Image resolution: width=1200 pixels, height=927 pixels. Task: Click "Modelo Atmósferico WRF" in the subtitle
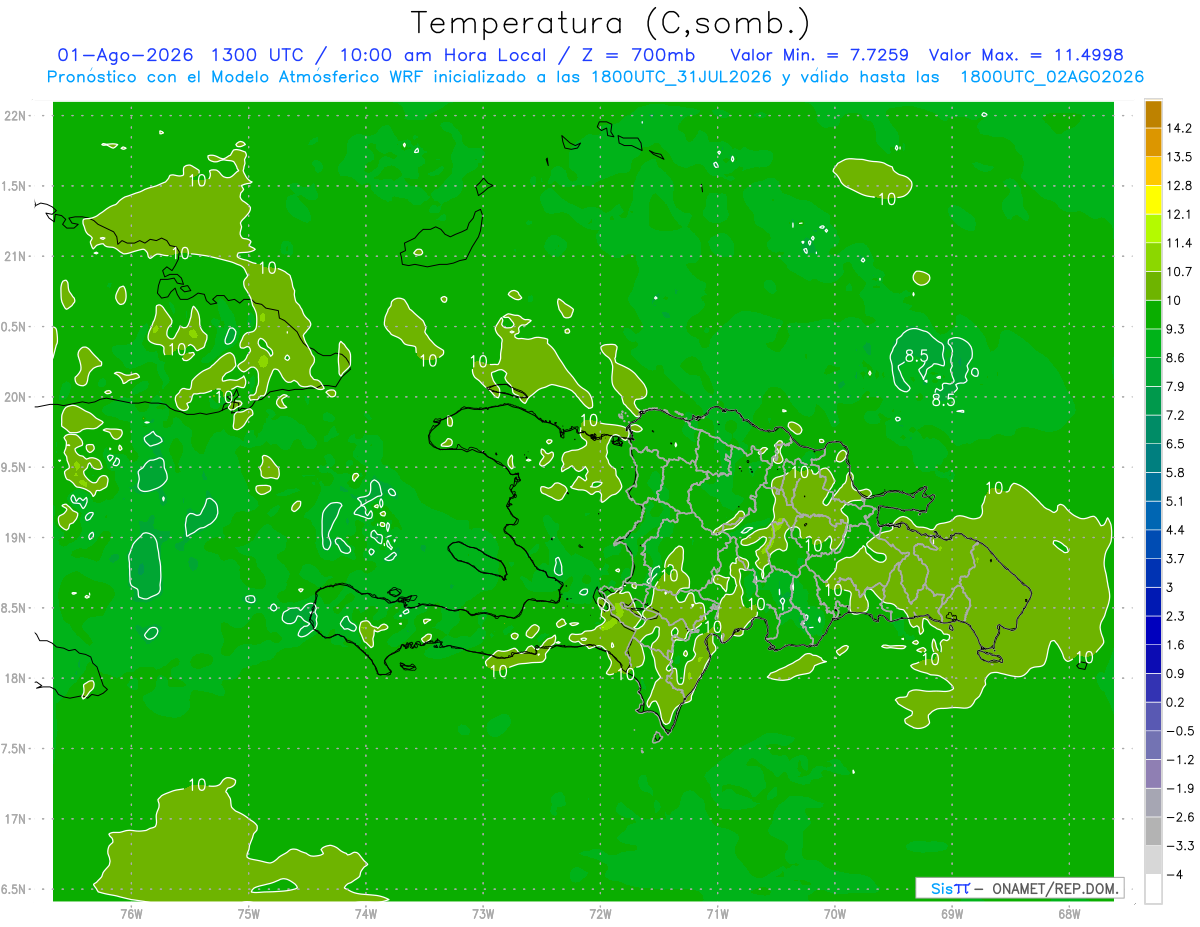(301, 77)
